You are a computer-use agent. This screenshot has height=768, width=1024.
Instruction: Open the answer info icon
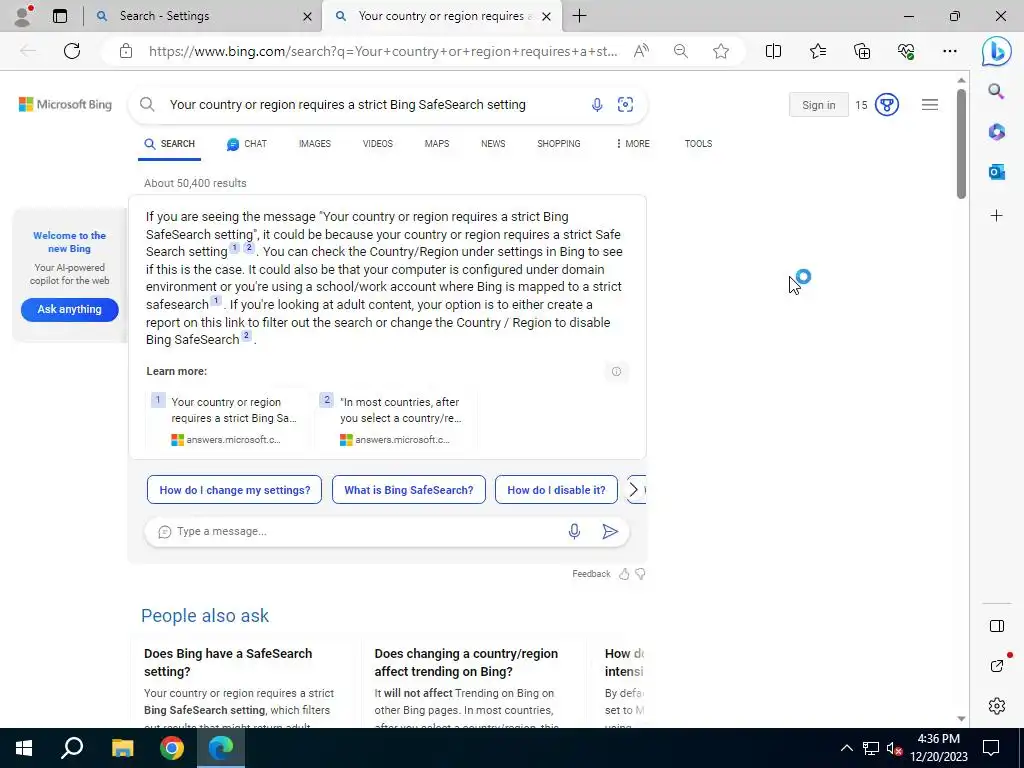(616, 372)
